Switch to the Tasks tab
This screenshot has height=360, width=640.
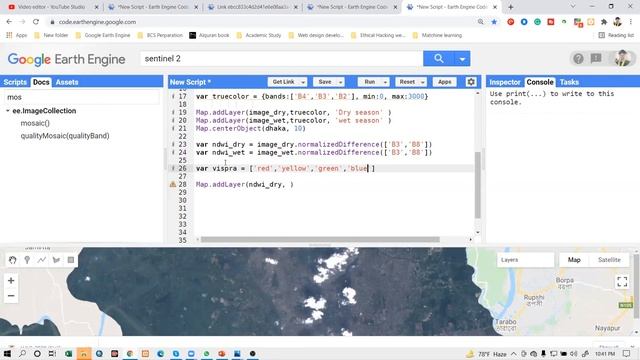(569, 82)
